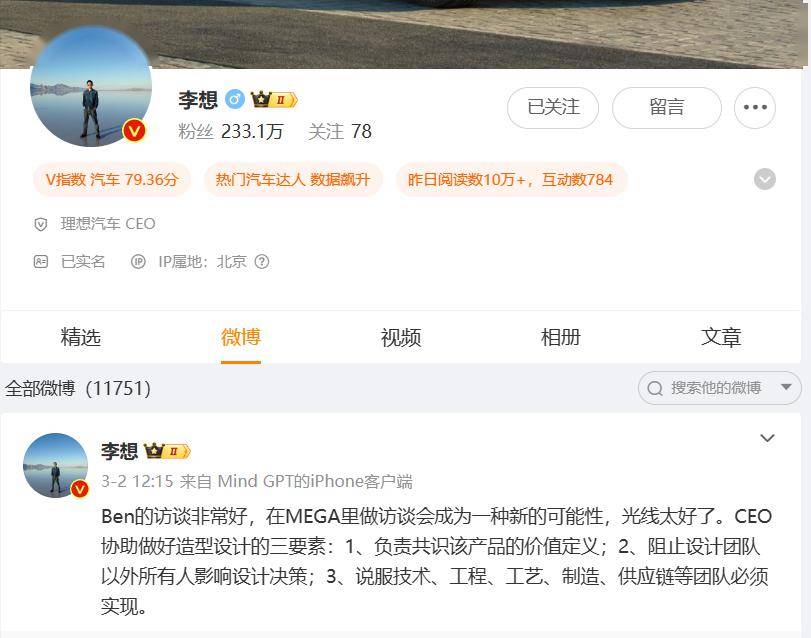
Task: Expand the tag row with gray chevron circle
Action: point(764,179)
